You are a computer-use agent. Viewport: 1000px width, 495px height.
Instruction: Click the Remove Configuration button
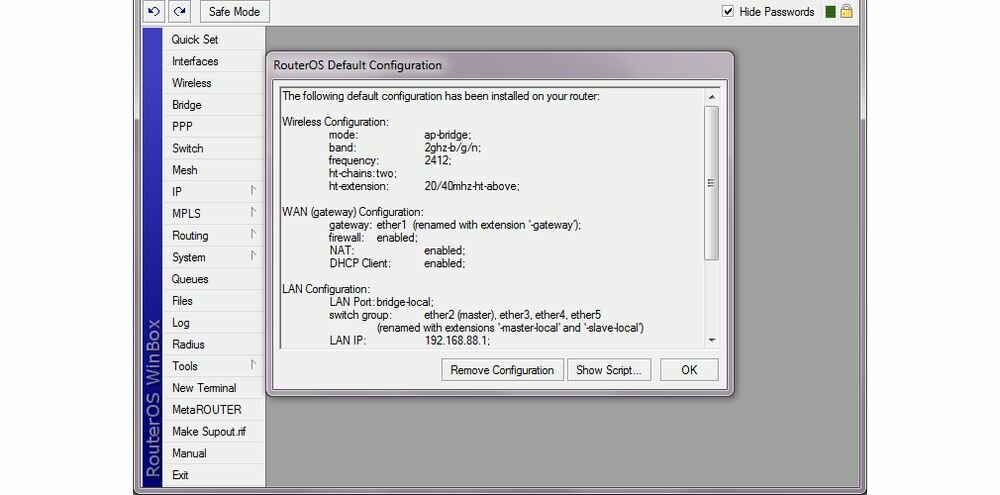502,370
